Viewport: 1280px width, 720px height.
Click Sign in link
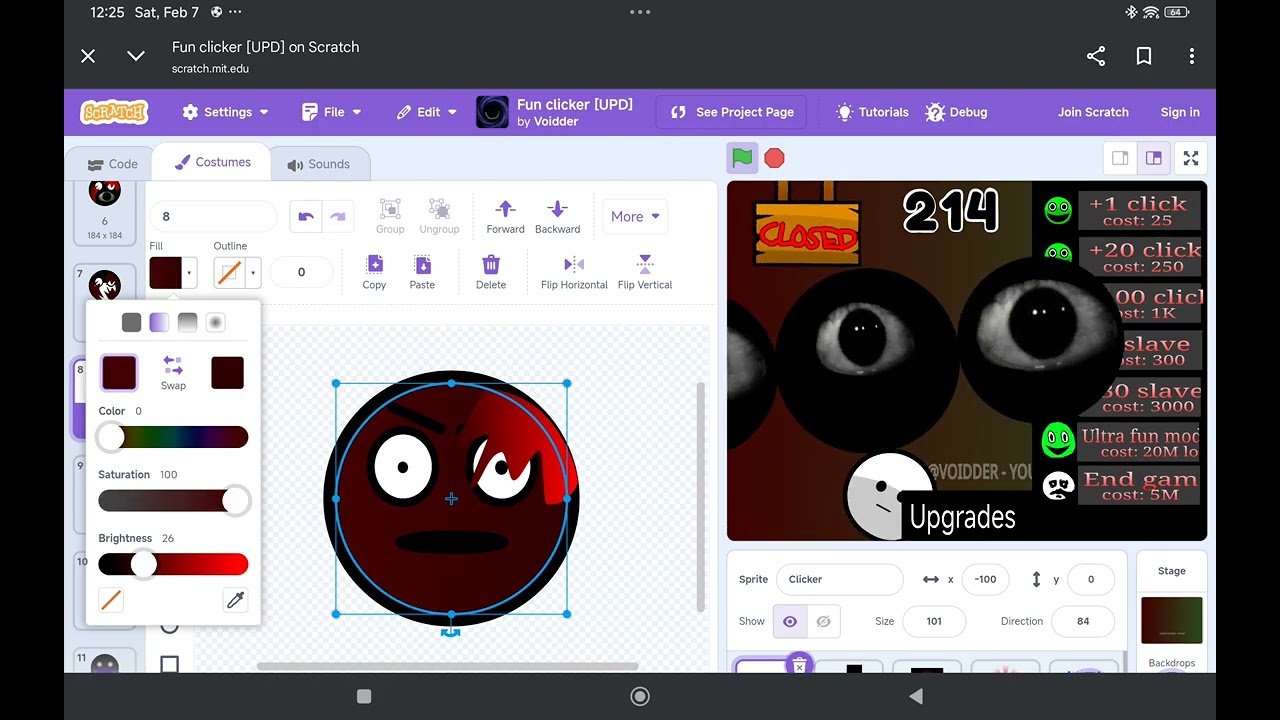click(x=1180, y=112)
